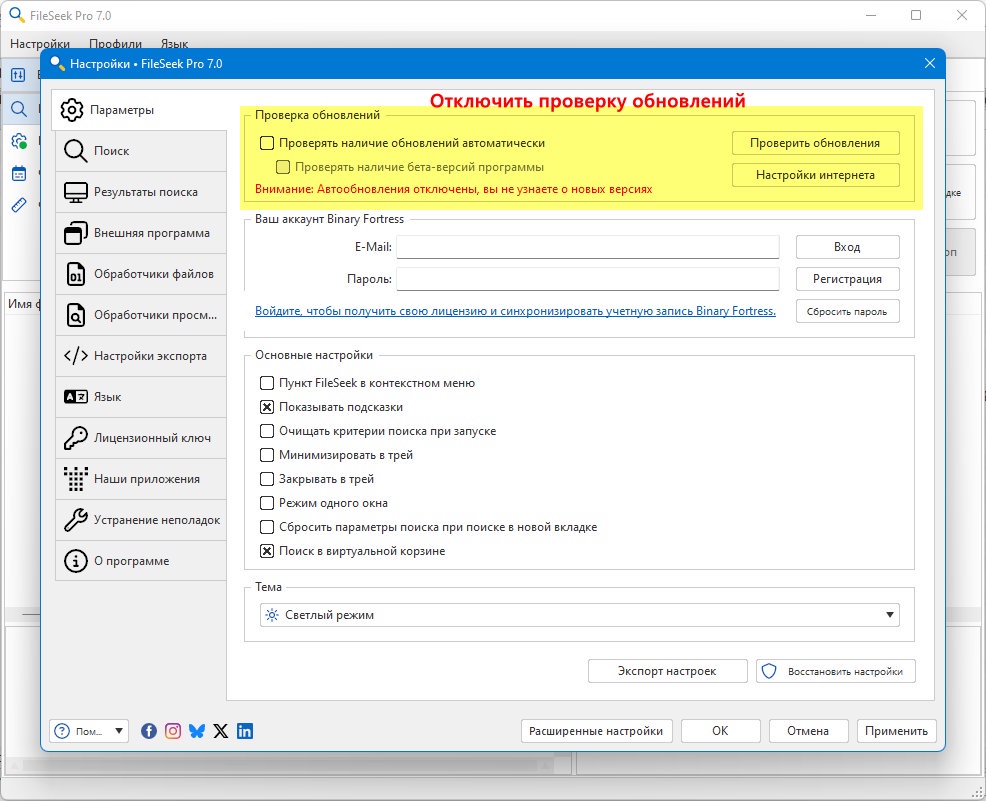Viewport: 986px width, 801px height.
Task: Click the sliders icon in main window toolbar
Action: pyautogui.click(x=18, y=75)
